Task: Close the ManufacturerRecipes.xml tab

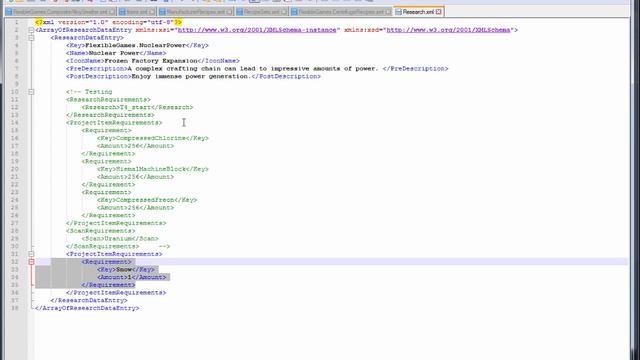Action: pos(229,12)
